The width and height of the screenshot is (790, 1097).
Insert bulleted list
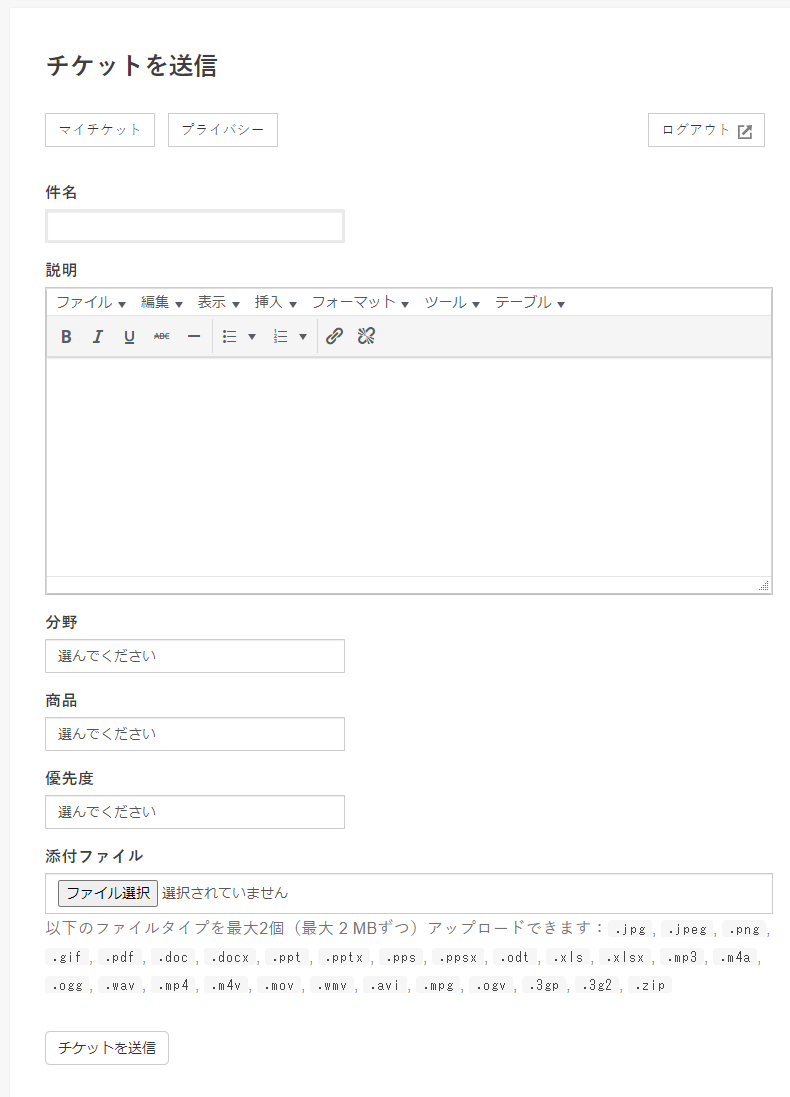click(x=230, y=337)
